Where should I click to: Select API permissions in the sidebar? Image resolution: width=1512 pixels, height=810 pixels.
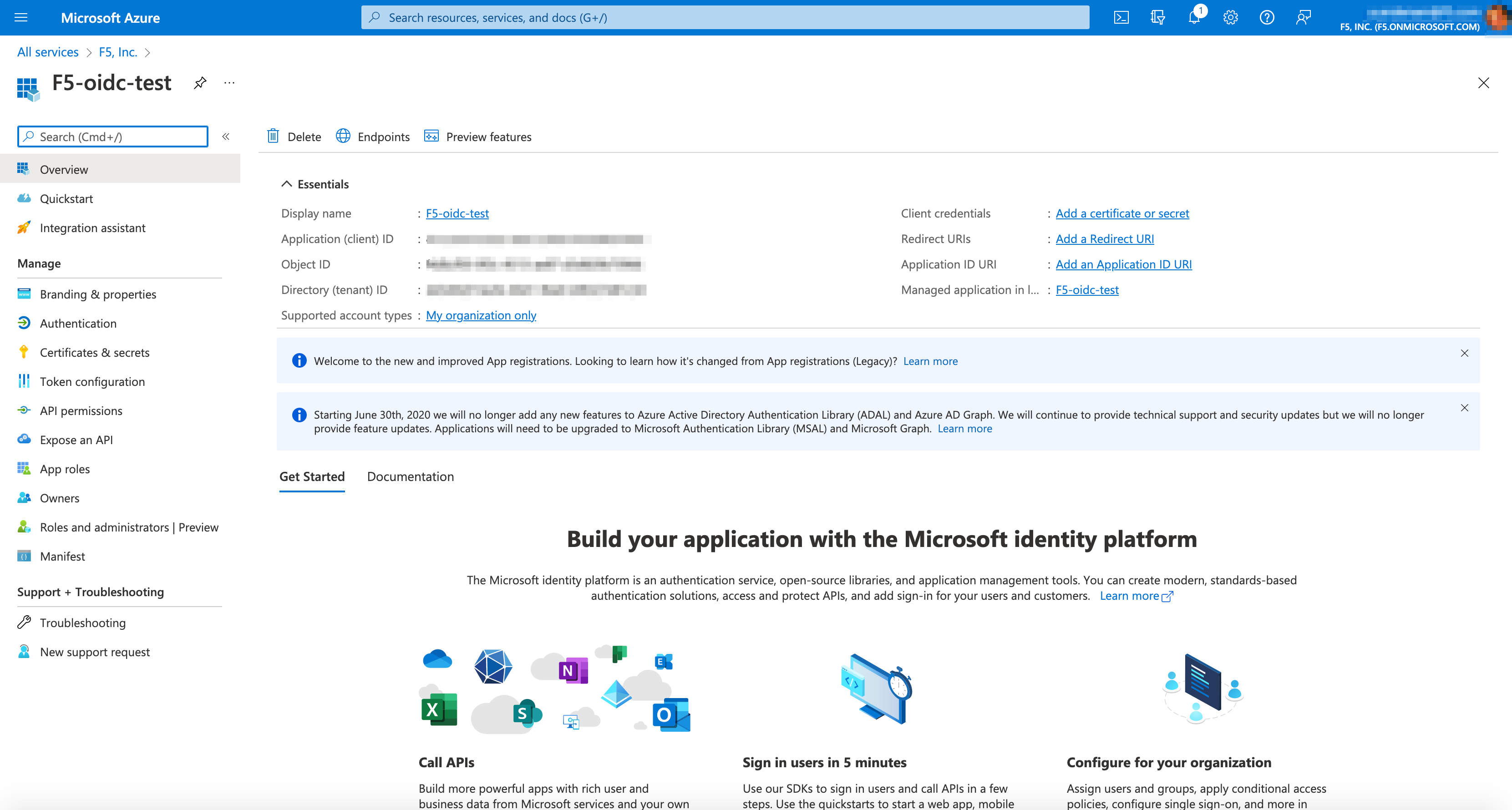(x=81, y=410)
